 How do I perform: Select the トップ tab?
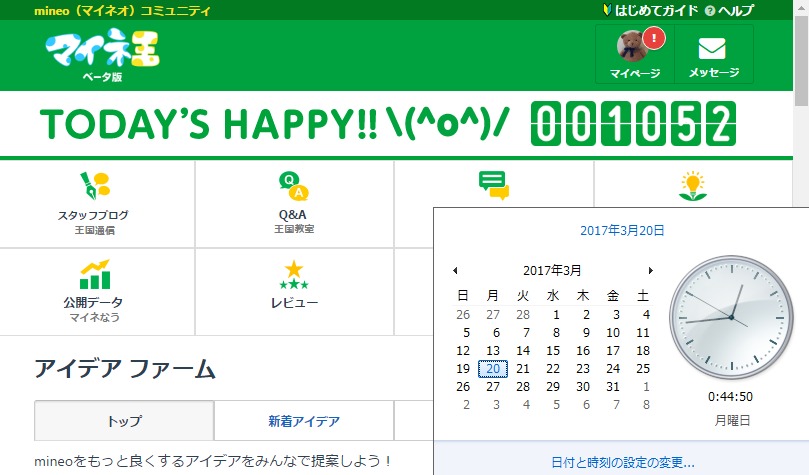click(124, 420)
